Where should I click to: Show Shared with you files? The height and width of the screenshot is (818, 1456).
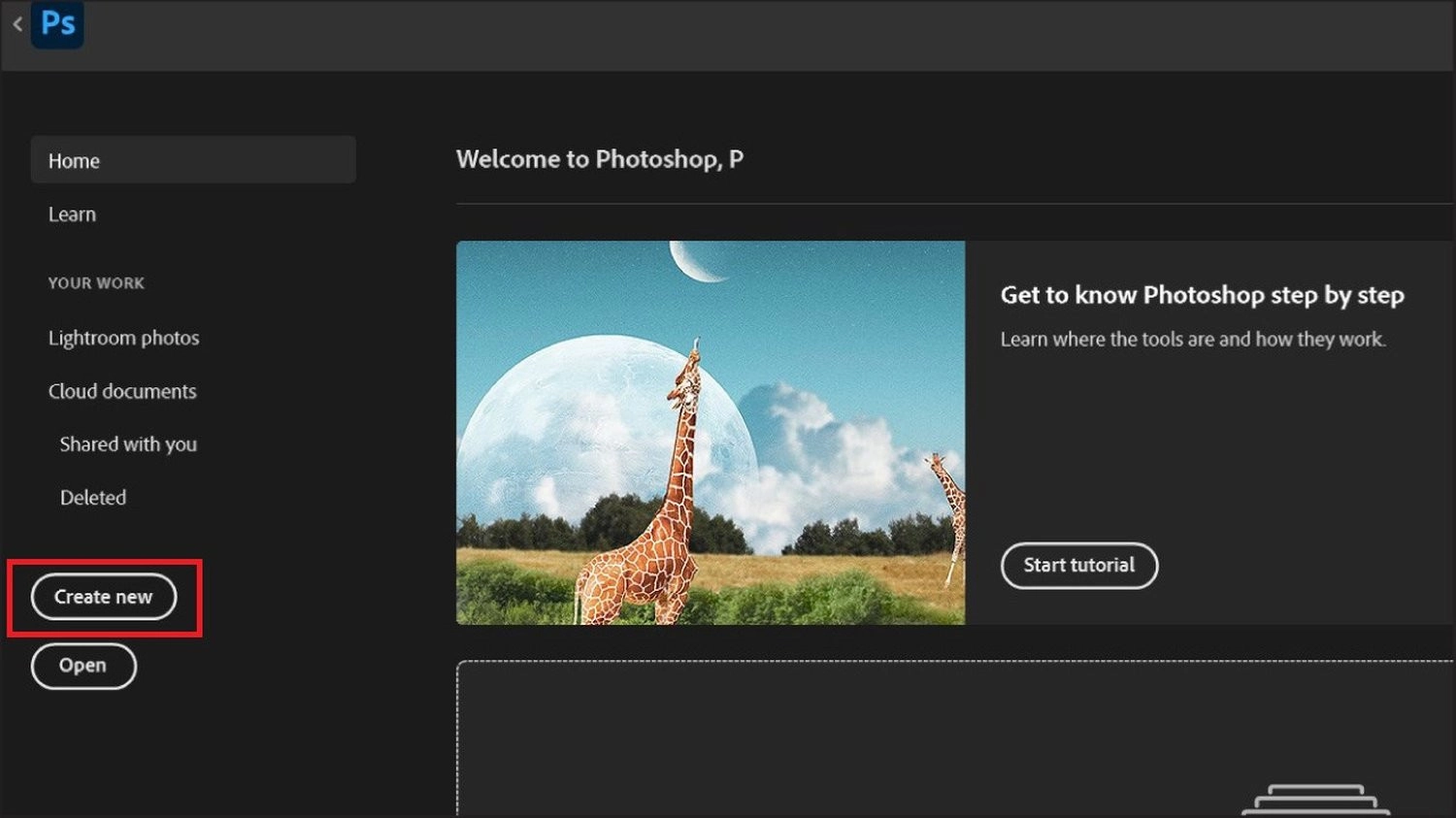point(128,444)
